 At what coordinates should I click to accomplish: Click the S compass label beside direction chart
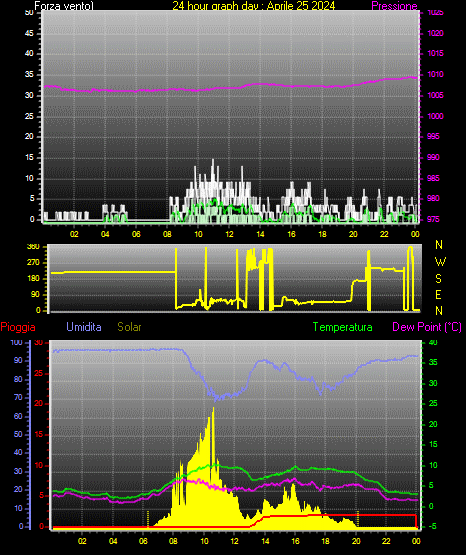(438, 279)
